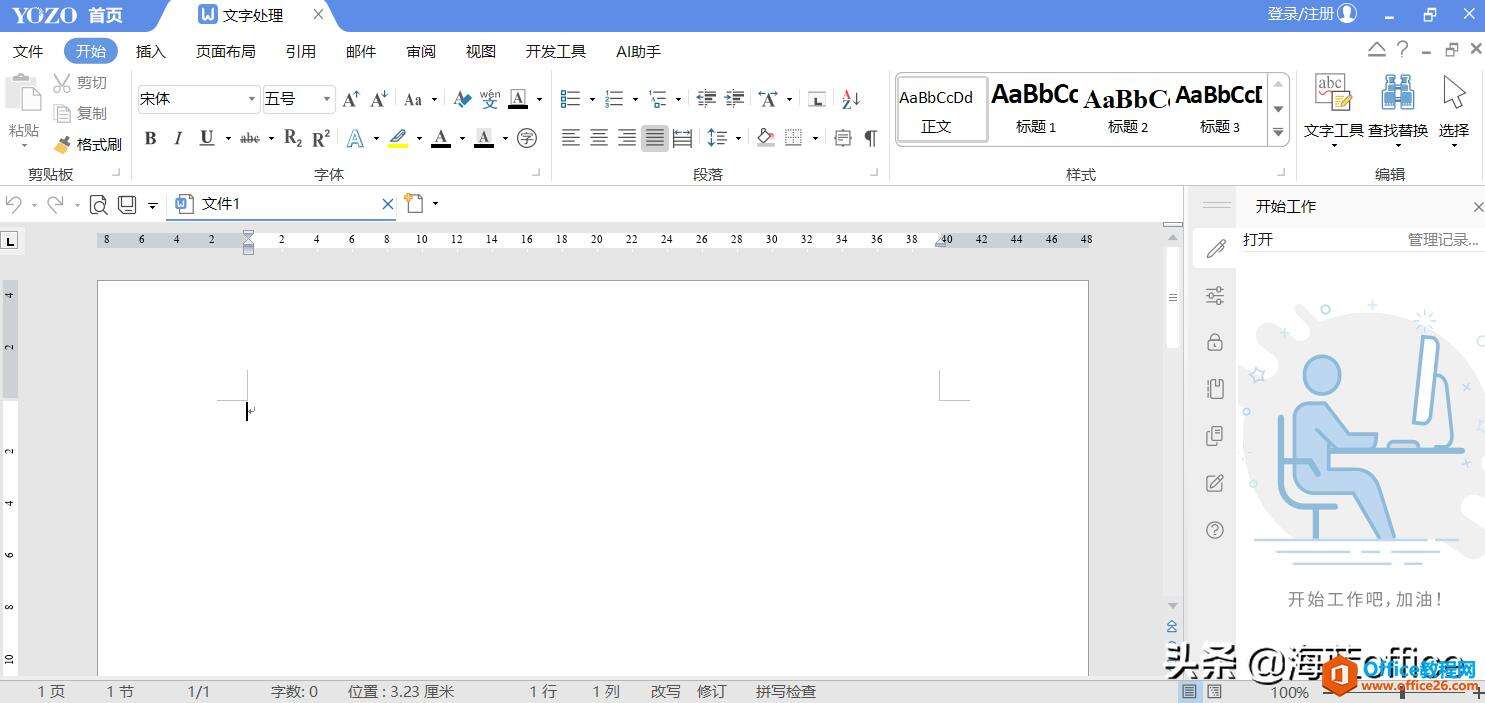Expand the styles gallery with the bottom arrow
This screenshot has width=1485, height=703.
(1278, 132)
